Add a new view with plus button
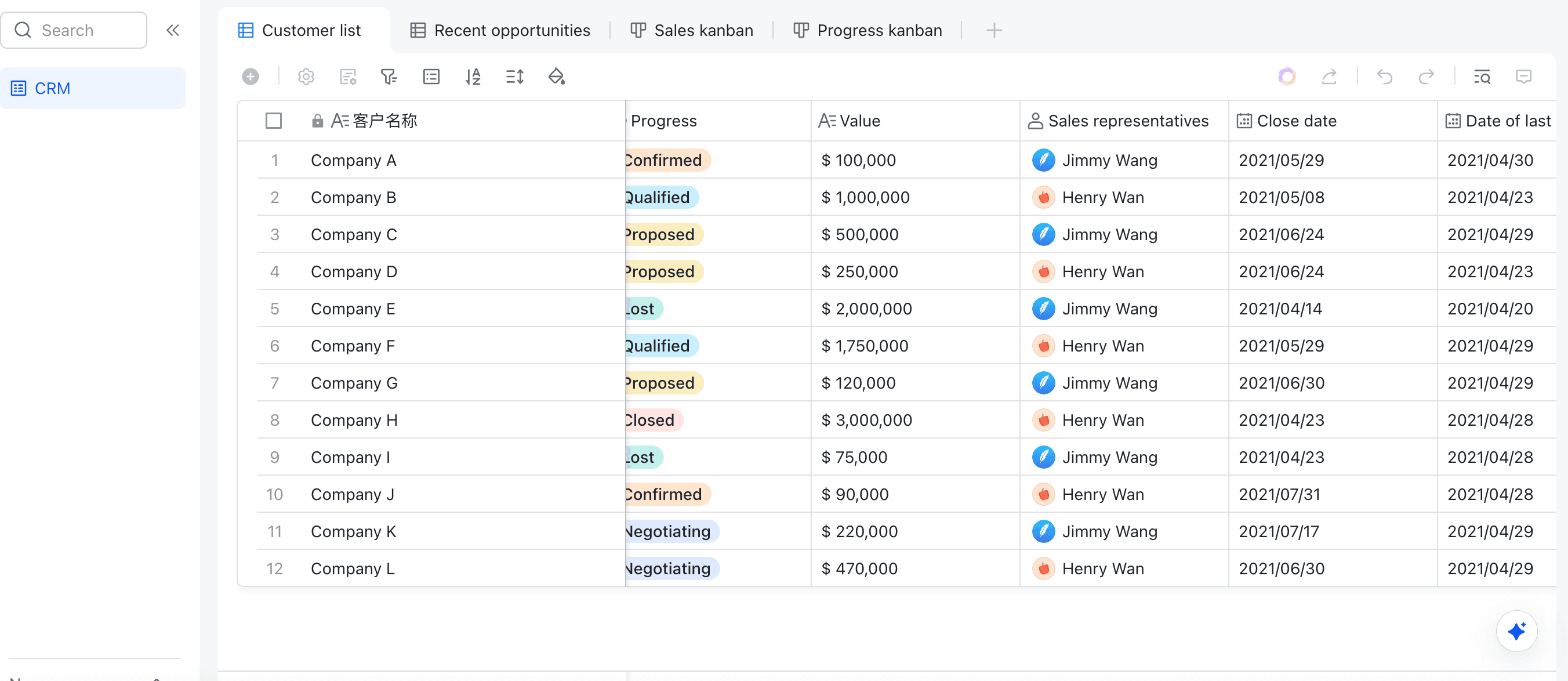1568x681 pixels. 993,31
